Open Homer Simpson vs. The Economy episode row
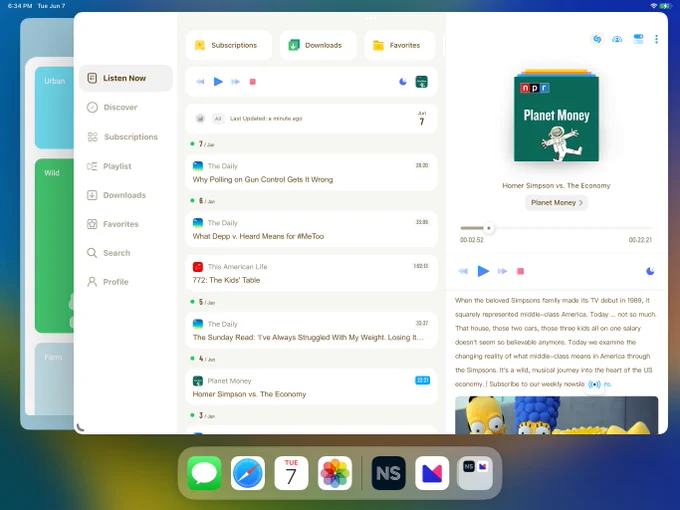This screenshot has height=510, width=680. (x=311, y=387)
